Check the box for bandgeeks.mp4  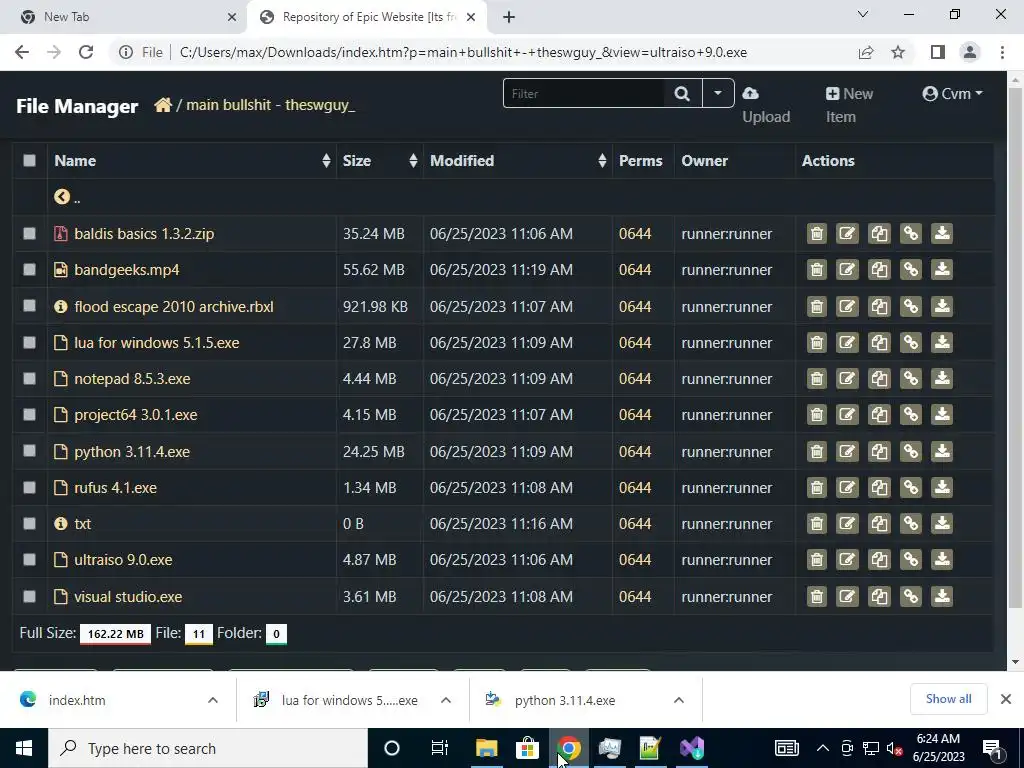(x=29, y=270)
